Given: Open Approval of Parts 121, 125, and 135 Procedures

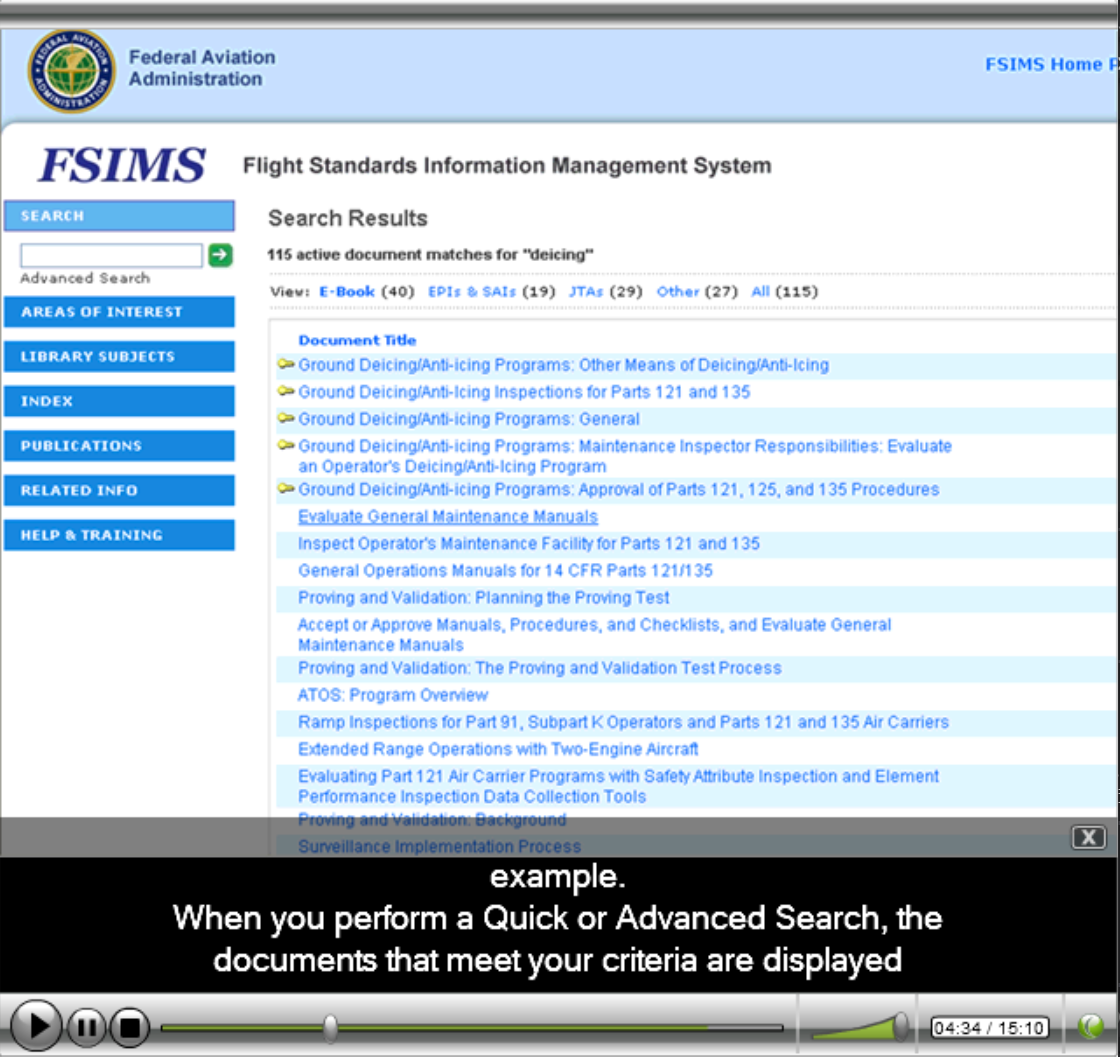Looking at the screenshot, I should [x=619, y=489].
